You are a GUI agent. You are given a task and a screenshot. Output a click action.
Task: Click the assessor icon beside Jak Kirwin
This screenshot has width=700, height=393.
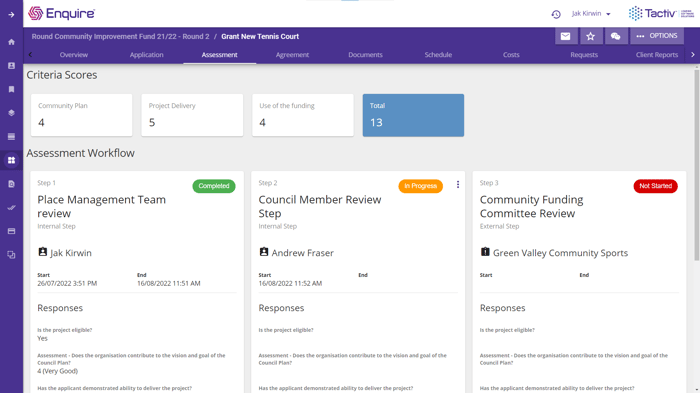tap(42, 252)
